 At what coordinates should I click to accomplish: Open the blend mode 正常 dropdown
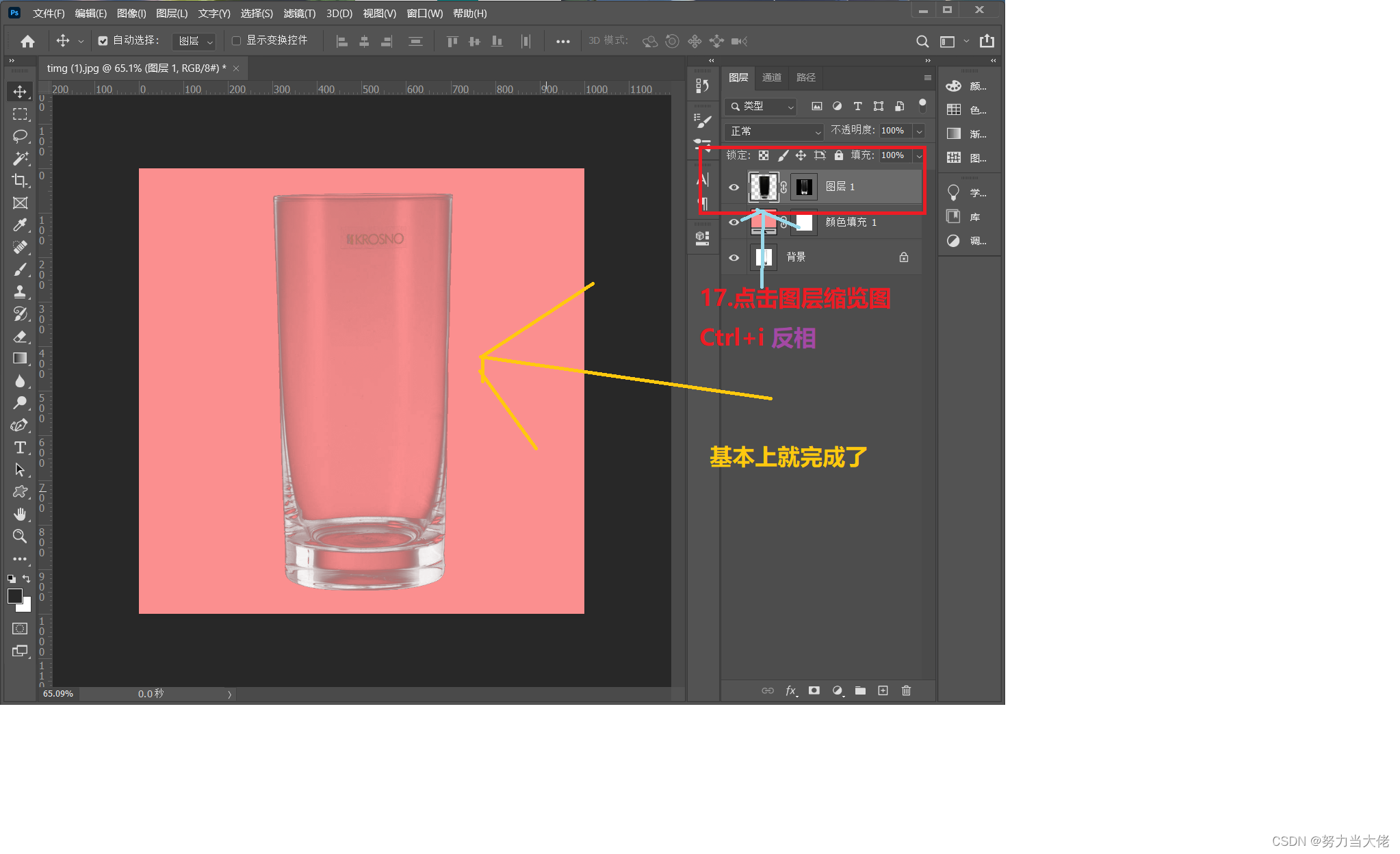coord(774,131)
